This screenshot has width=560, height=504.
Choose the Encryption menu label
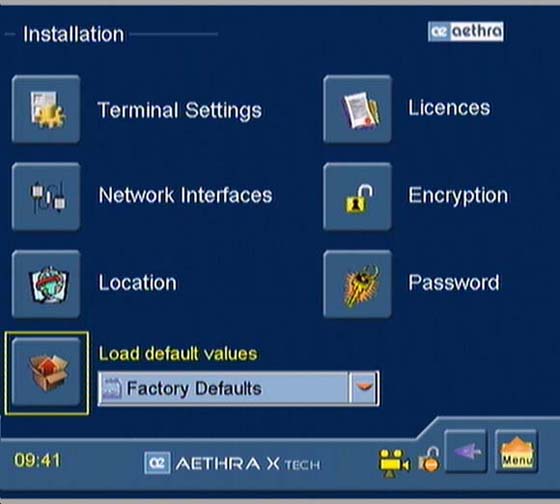point(458,196)
